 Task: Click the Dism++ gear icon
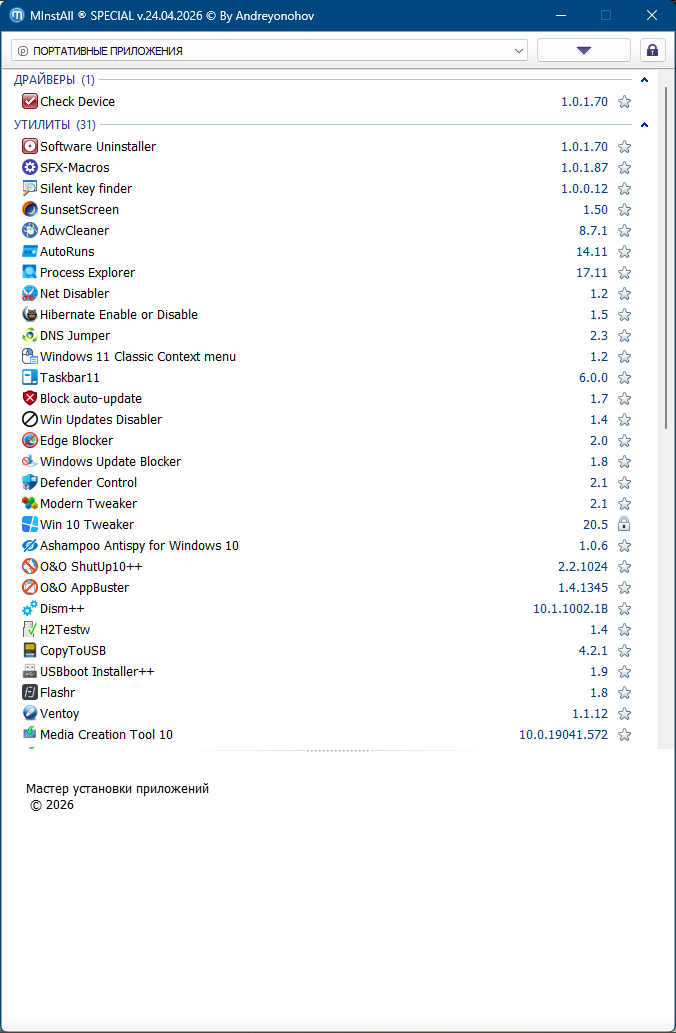tap(29, 609)
